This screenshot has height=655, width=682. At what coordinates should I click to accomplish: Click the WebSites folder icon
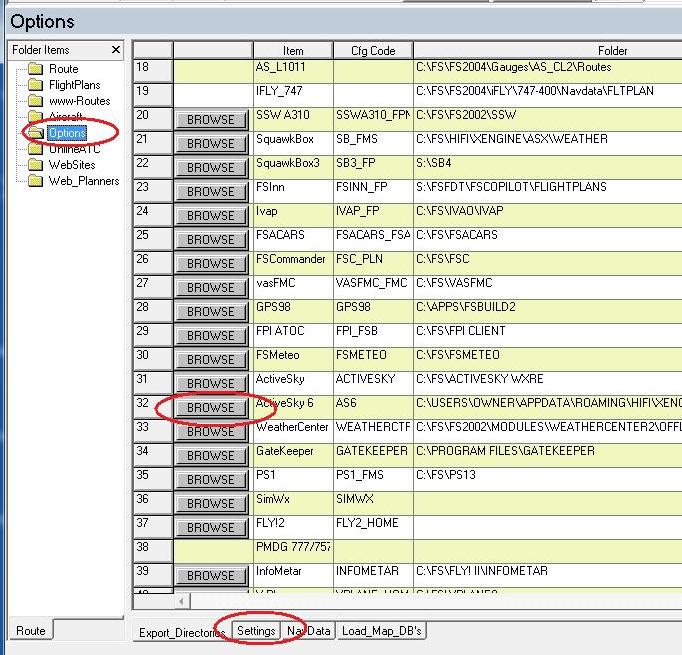[35, 165]
